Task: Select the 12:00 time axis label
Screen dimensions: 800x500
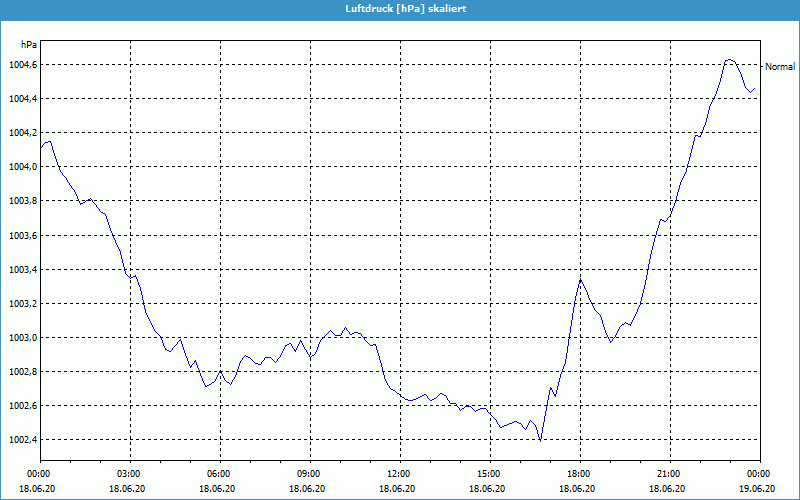Action: point(399,474)
